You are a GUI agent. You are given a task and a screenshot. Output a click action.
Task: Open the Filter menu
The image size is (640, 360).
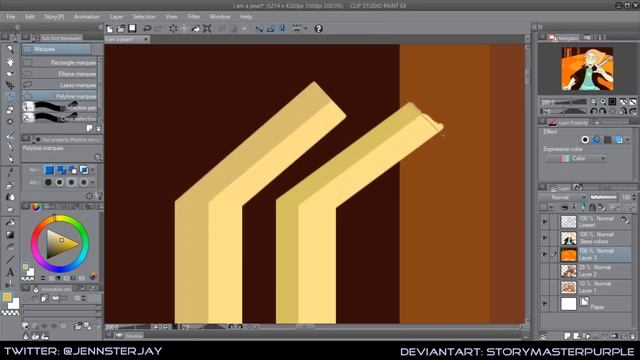click(193, 17)
